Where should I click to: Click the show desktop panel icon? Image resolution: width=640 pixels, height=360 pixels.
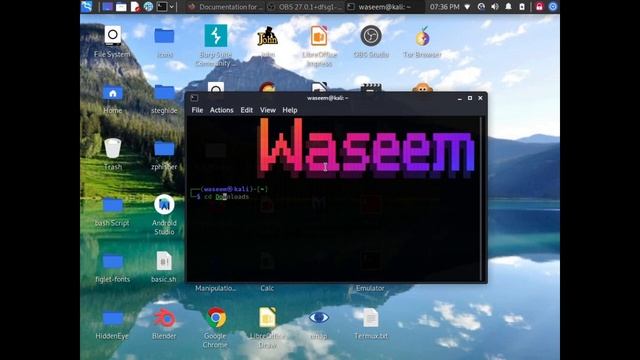(x=107, y=7)
